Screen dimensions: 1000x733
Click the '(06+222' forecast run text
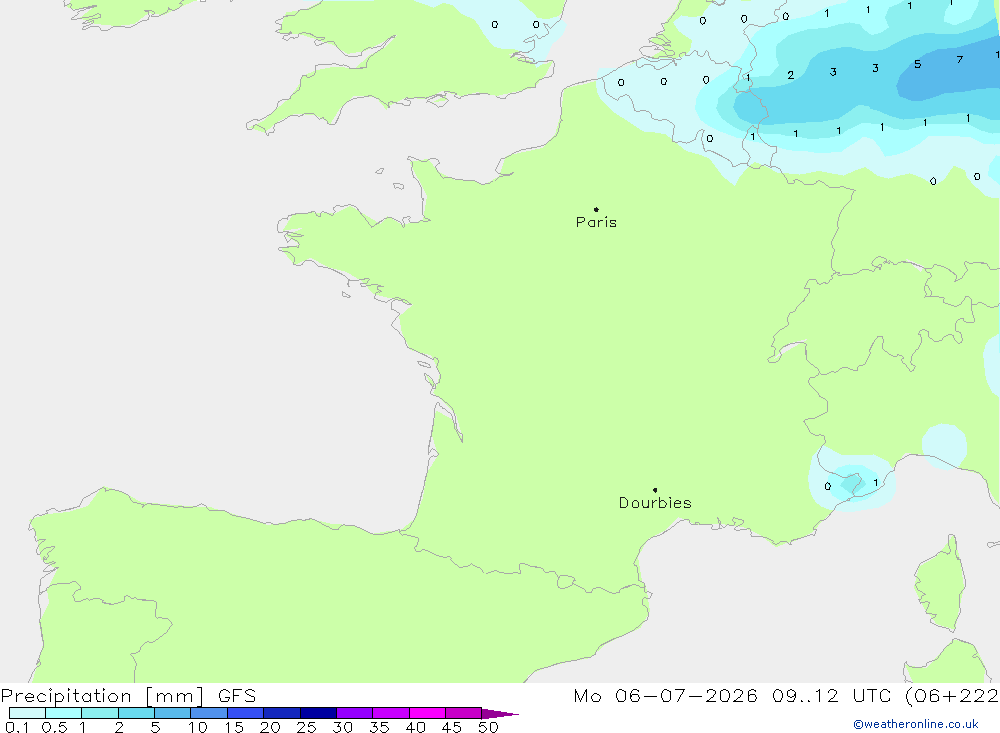click(952, 696)
